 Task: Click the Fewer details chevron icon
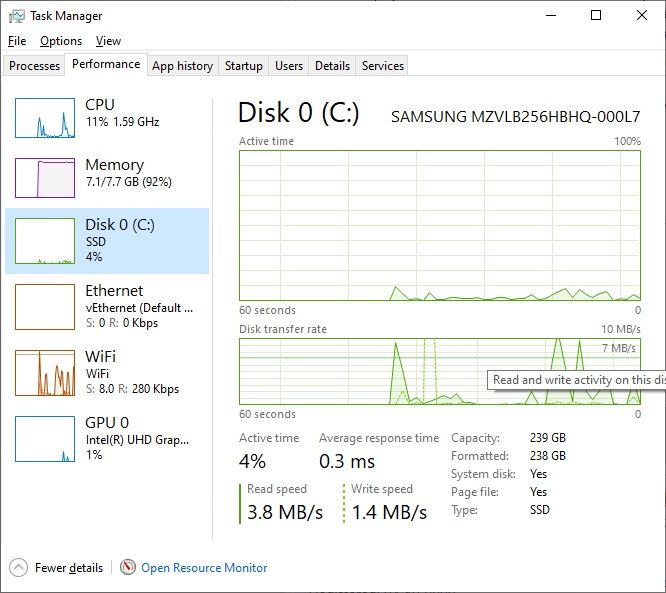tap(19, 567)
